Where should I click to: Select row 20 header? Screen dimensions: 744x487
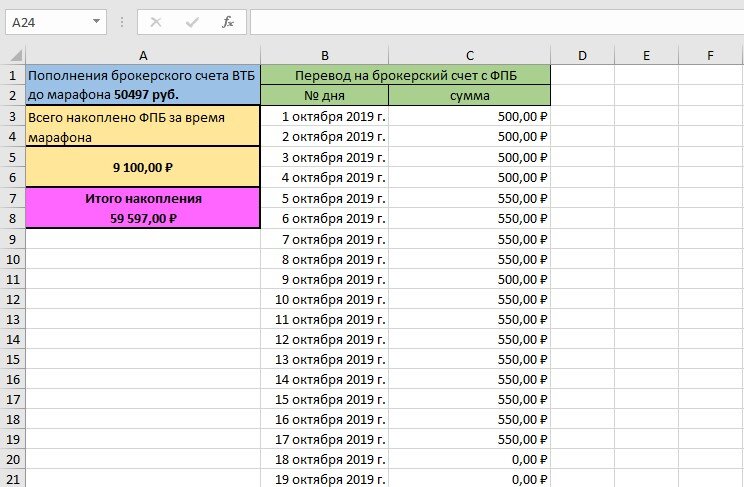(13, 459)
